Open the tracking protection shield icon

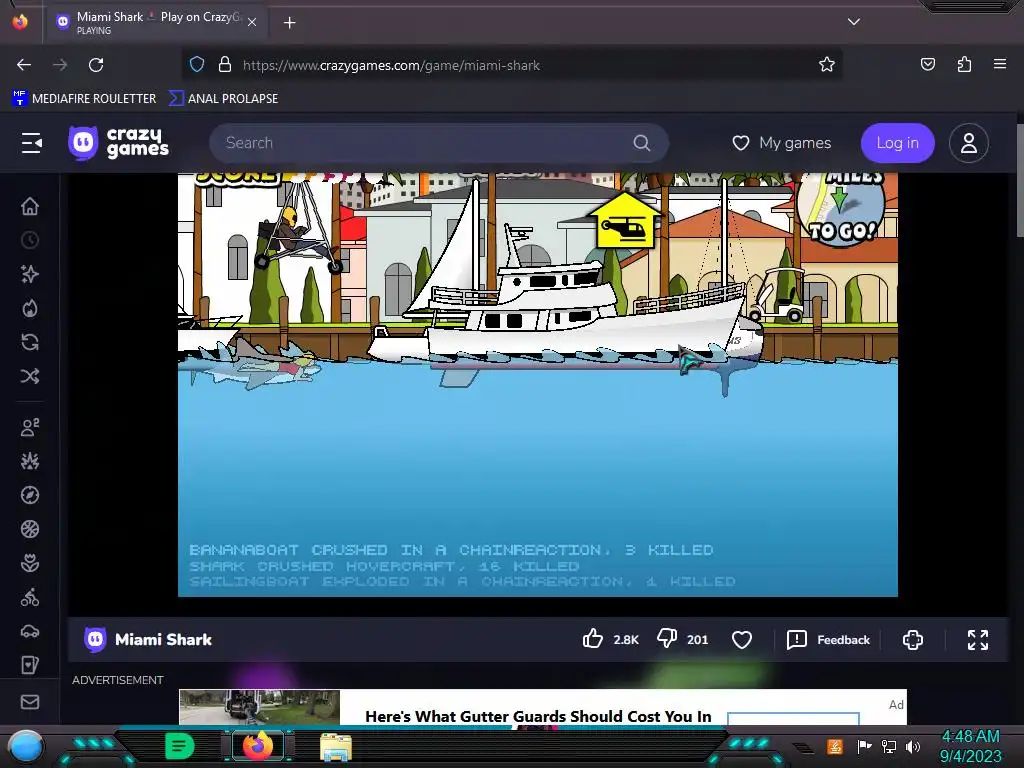[197, 65]
